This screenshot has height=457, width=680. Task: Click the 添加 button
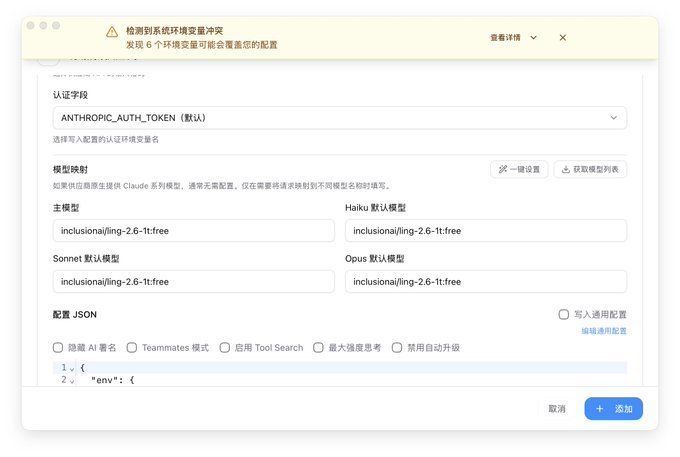(x=613, y=409)
